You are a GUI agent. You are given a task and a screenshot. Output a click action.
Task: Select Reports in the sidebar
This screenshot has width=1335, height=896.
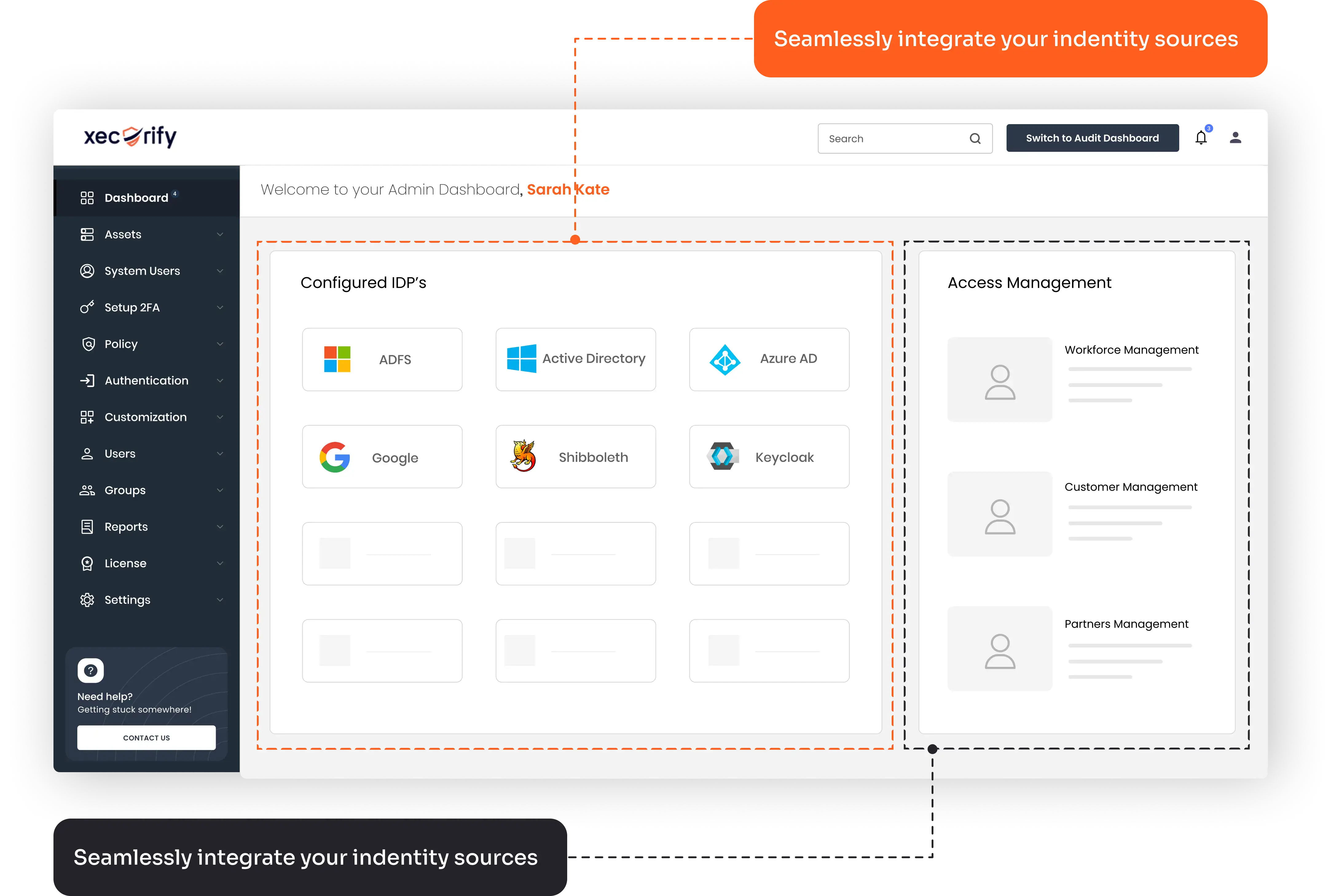(126, 526)
